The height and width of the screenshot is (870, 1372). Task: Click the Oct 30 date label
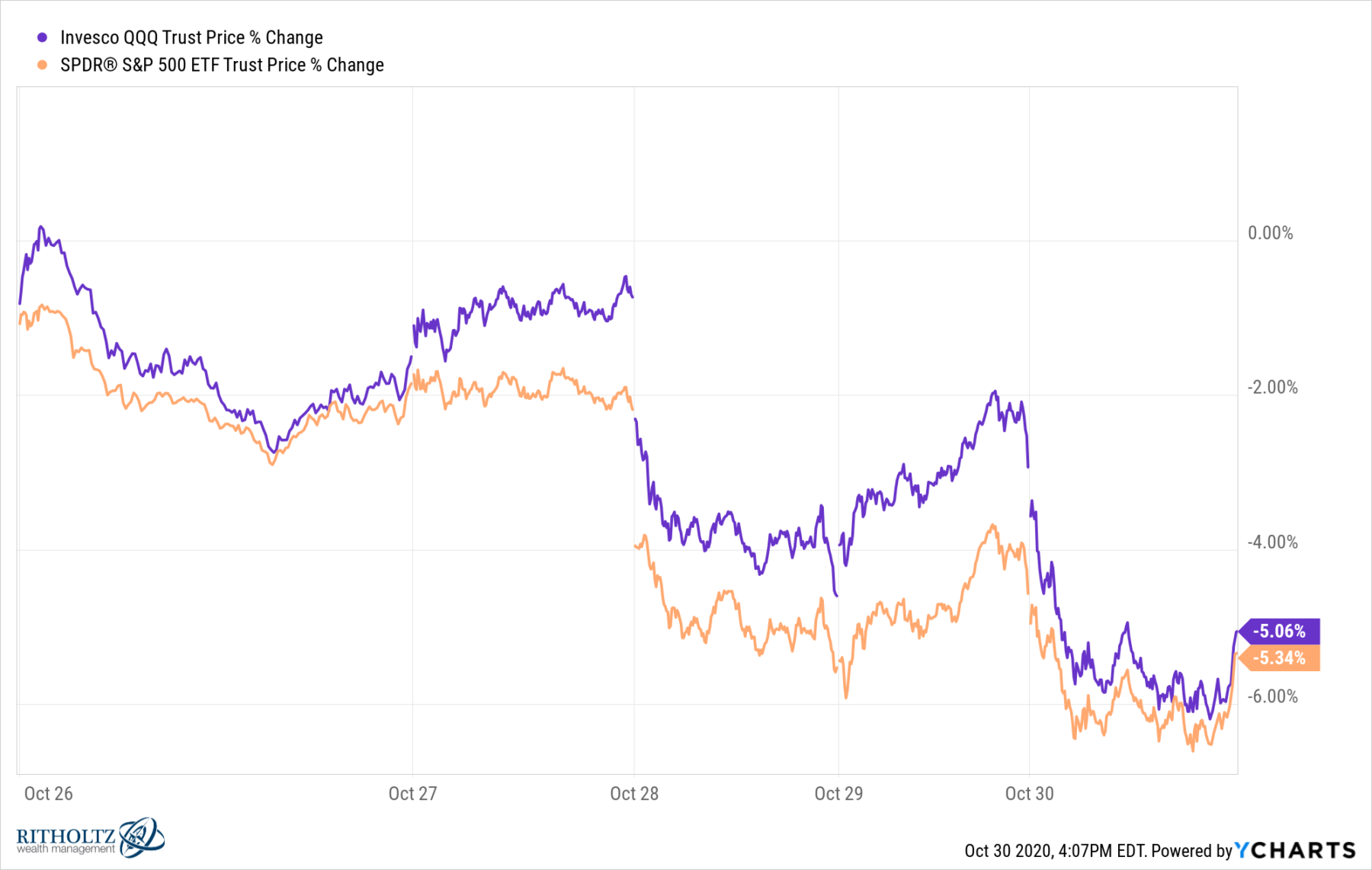[1029, 793]
